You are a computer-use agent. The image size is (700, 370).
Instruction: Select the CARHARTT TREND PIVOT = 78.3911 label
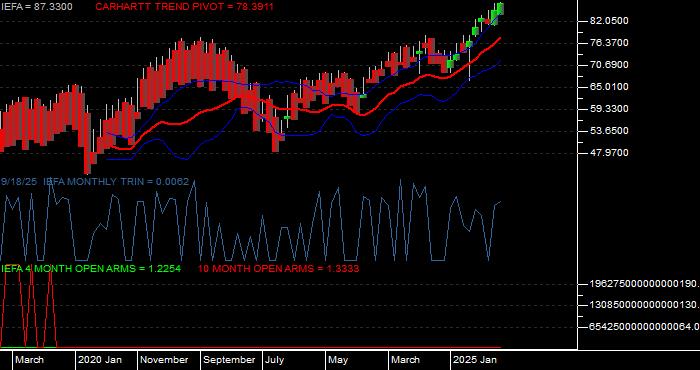click(x=184, y=6)
